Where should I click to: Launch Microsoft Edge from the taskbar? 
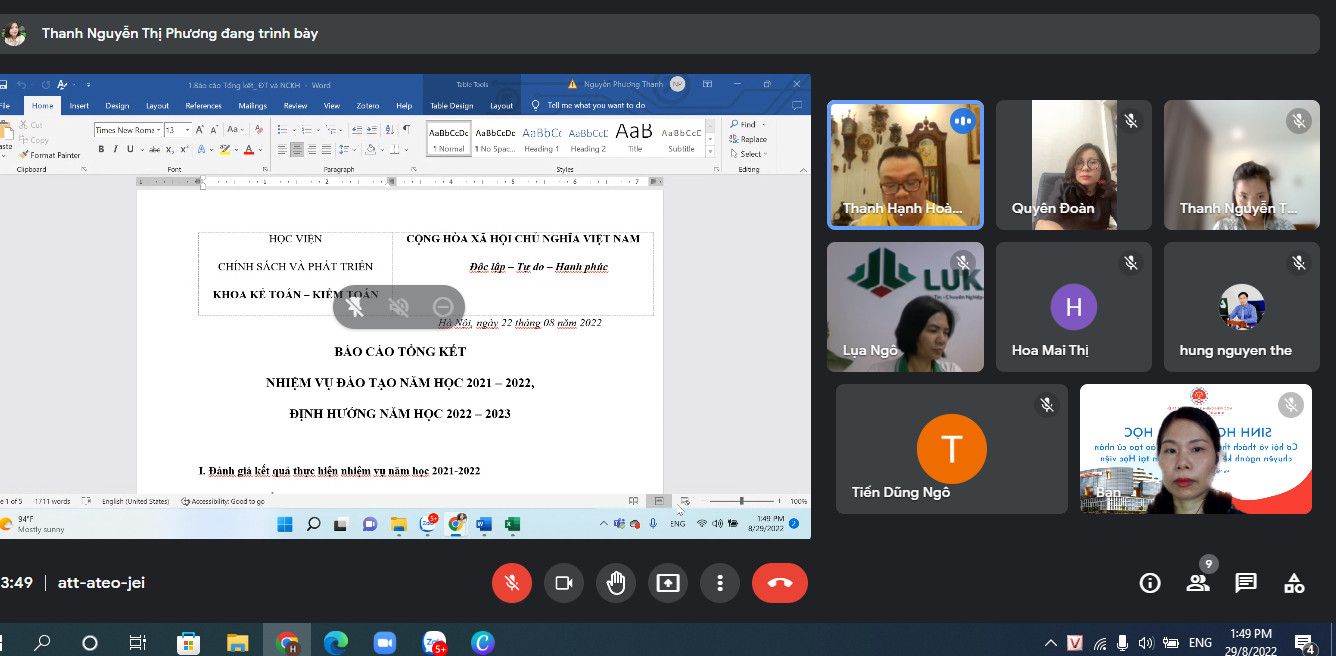(336, 642)
